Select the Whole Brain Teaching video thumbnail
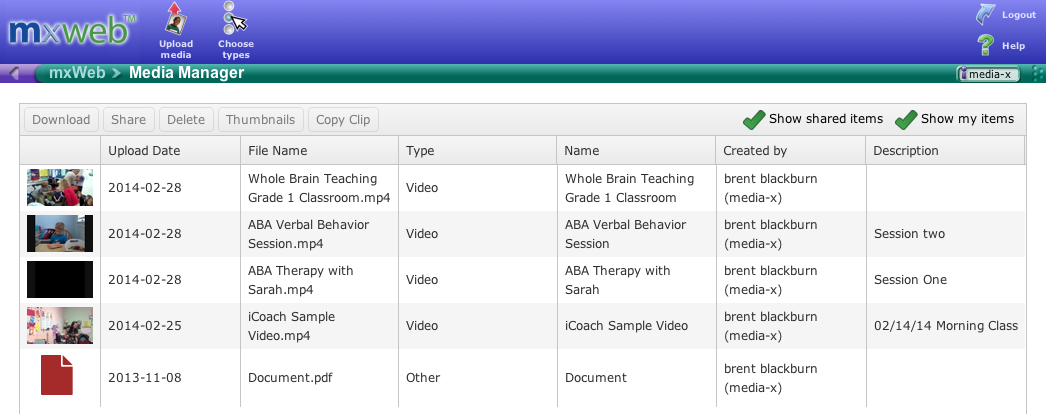Screen dimensions: 1046x414 click(60, 187)
